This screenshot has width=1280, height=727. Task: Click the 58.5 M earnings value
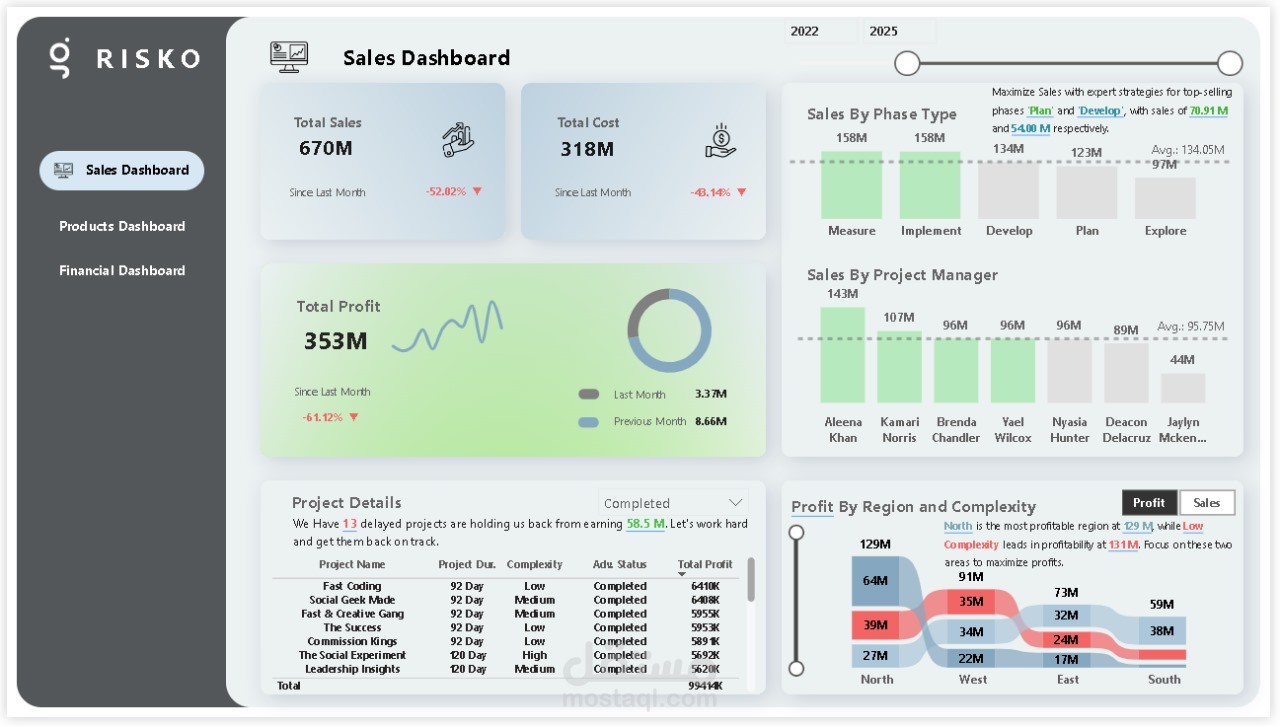646,524
